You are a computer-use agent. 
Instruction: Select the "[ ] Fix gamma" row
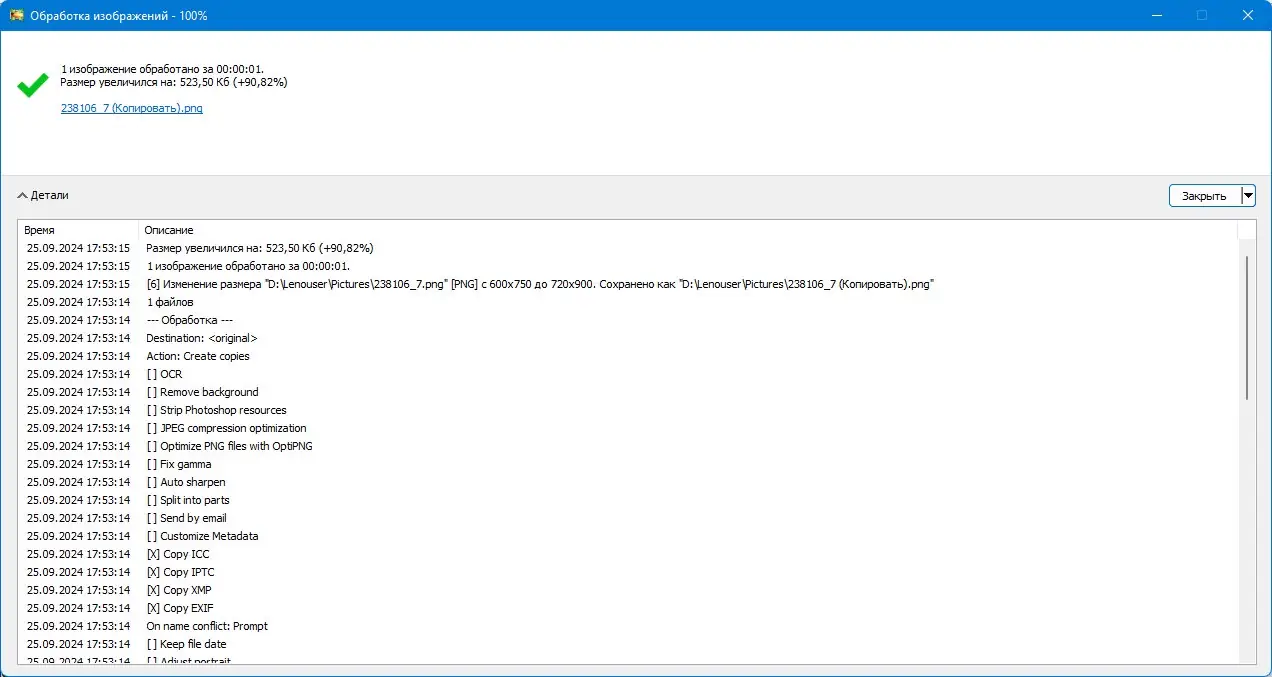pyautogui.click(x=628, y=464)
